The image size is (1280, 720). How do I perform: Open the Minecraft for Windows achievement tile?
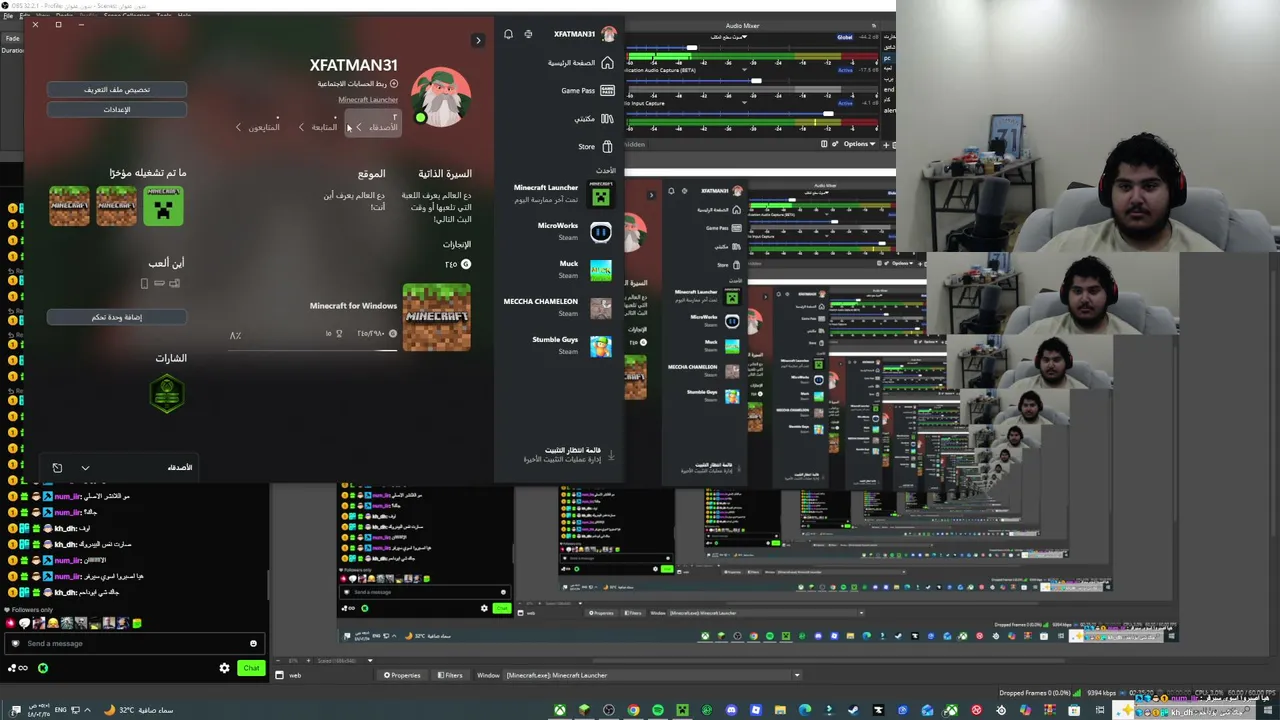pyautogui.click(x=436, y=317)
